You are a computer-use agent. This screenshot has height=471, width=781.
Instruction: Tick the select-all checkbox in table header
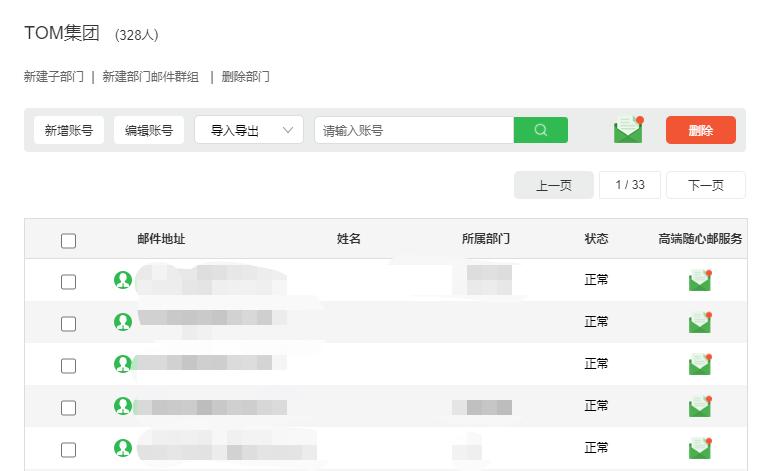click(x=68, y=241)
